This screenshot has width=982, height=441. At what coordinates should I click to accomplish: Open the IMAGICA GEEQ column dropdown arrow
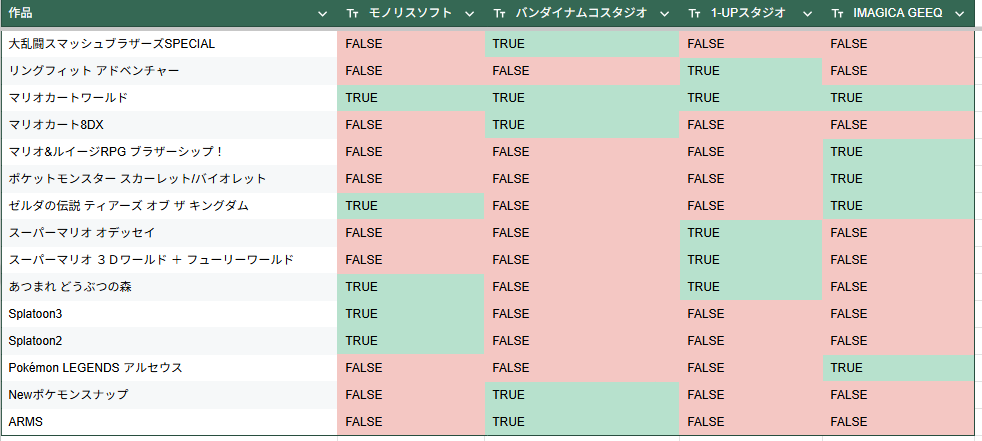point(960,14)
